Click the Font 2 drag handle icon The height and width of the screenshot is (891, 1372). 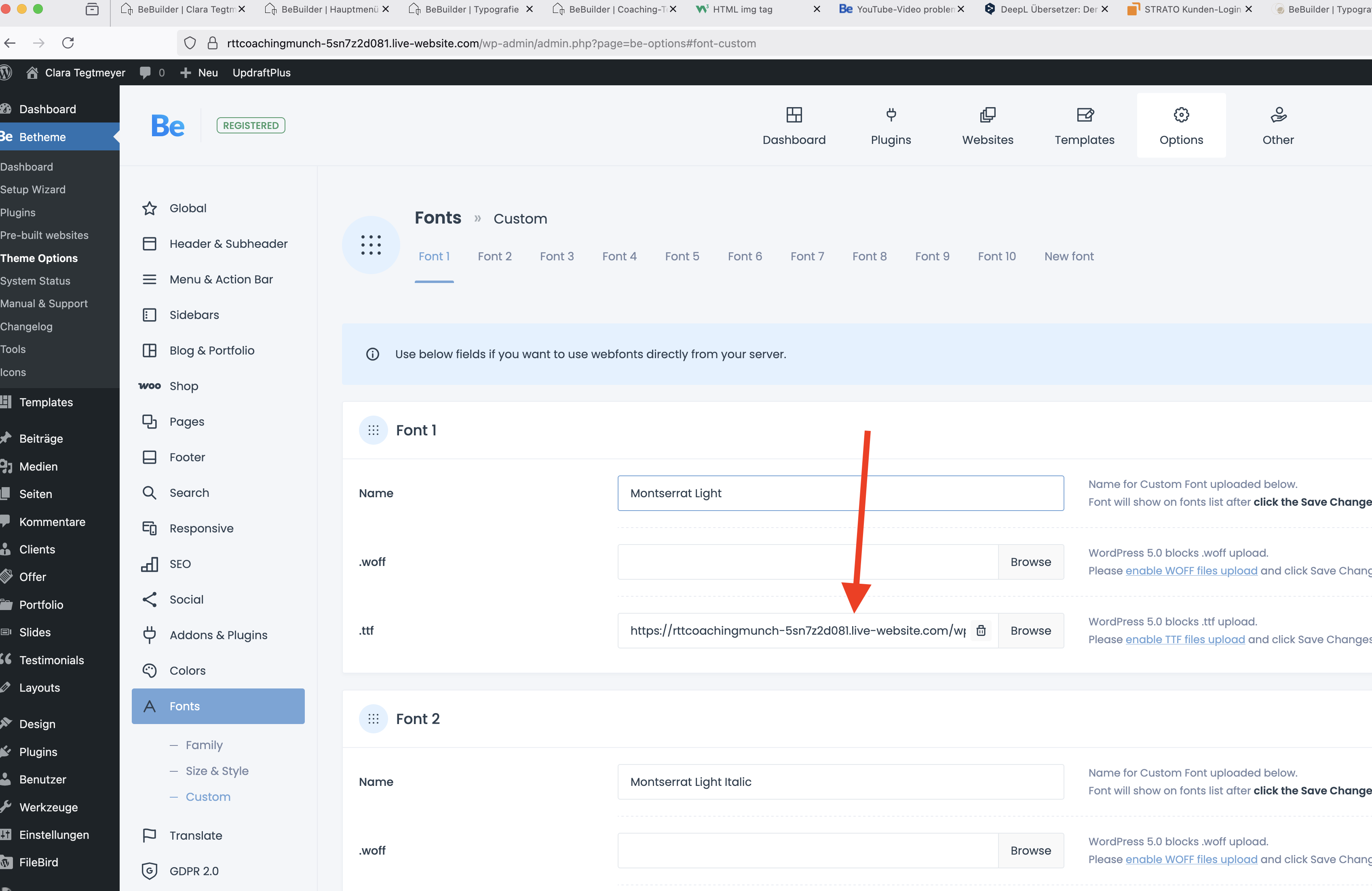click(x=374, y=719)
